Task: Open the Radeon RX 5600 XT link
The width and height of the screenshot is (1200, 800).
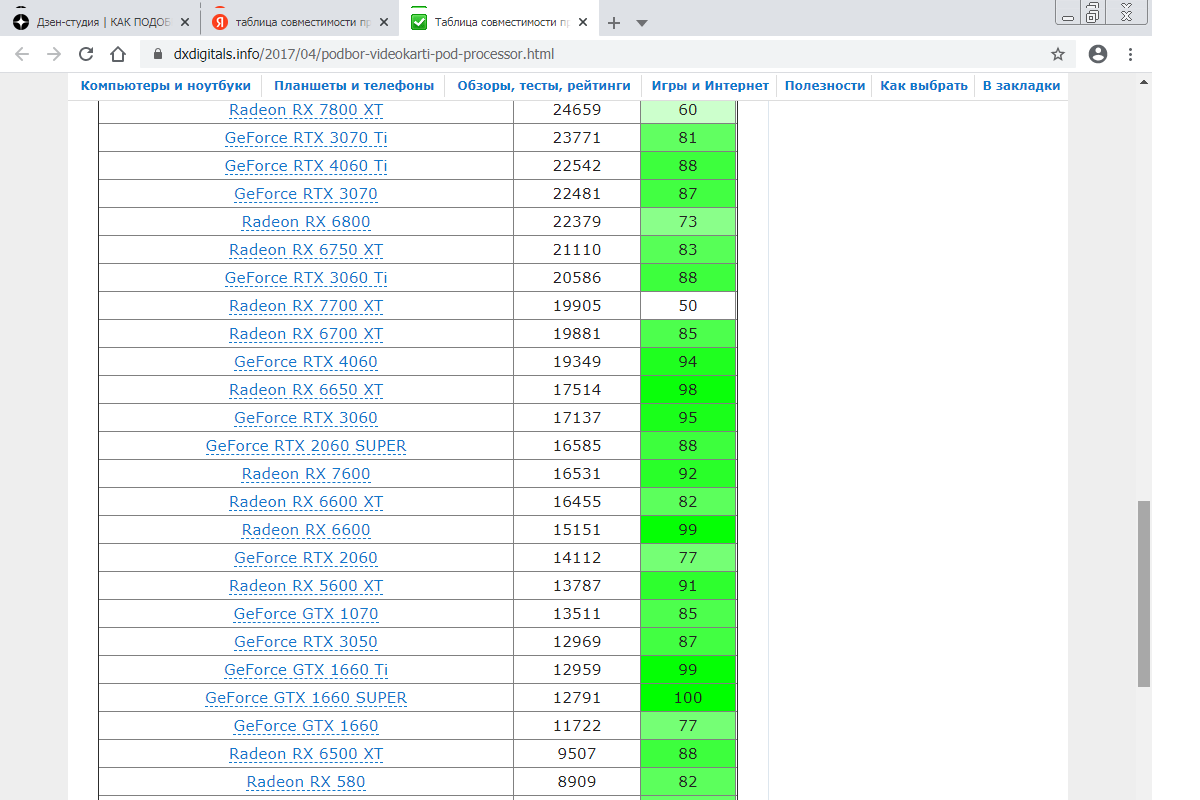Action: click(x=306, y=586)
